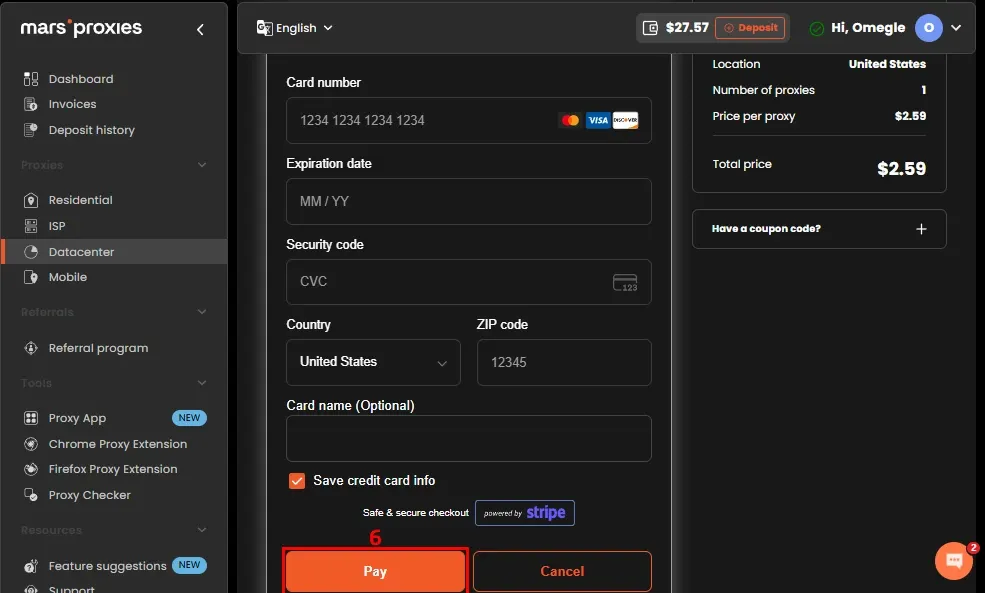985x593 pixels.
Task: Open the Country dropdown showing United States
Action: point(373,362)
